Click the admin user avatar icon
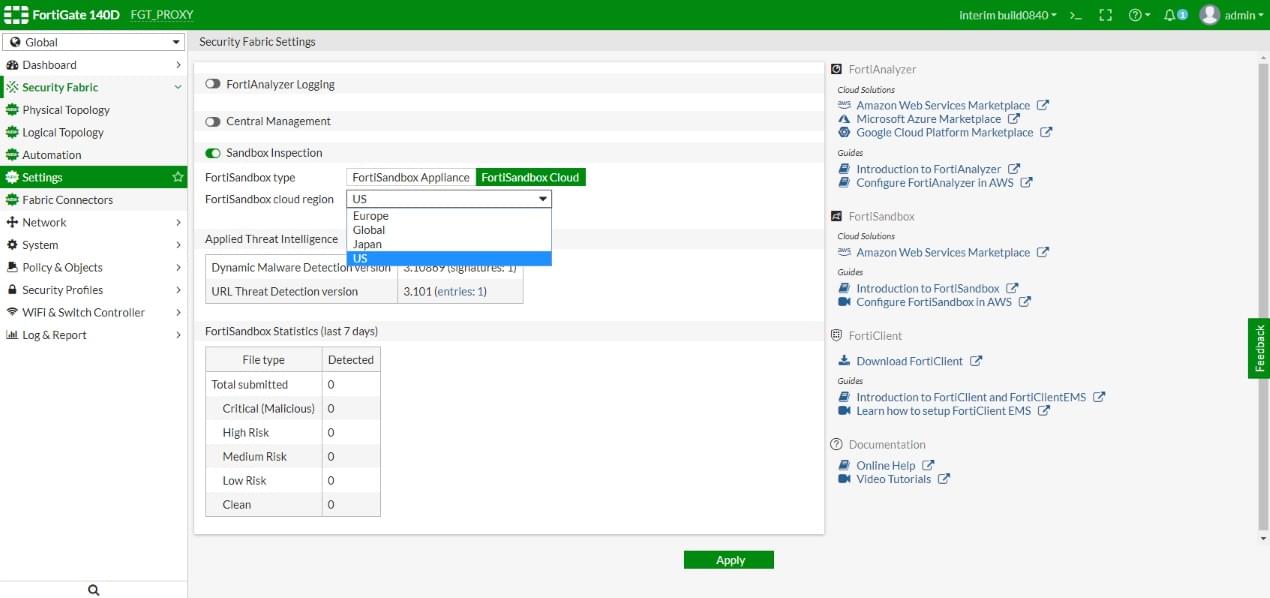This screenshot has height=598, width=1270. coord(1209,15)
